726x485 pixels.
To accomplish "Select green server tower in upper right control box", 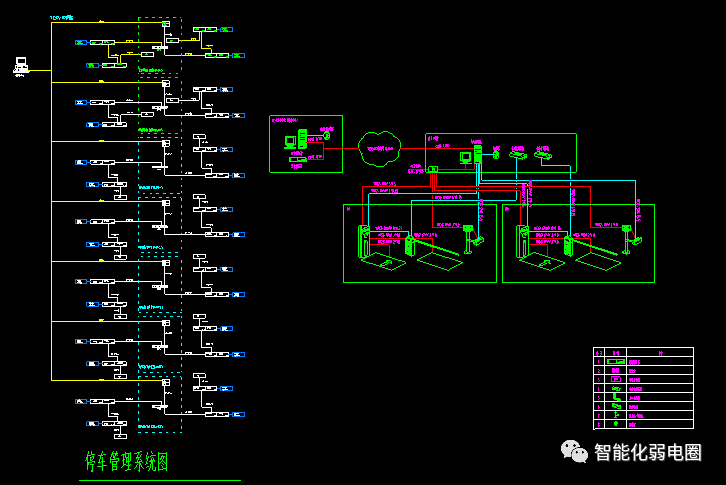I will pyautogui.click(x=478, y=154).
